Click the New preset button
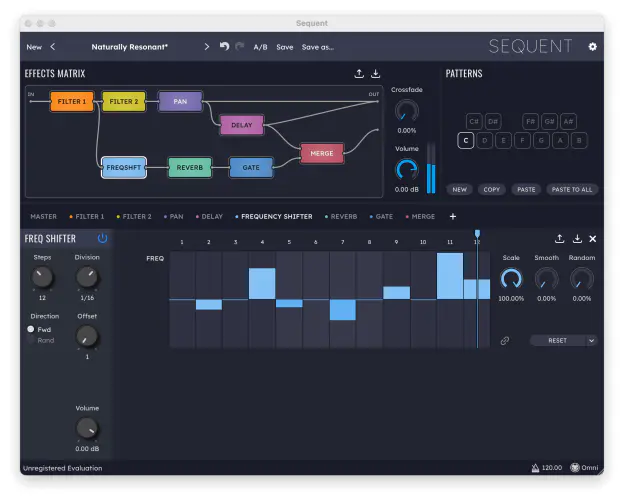The image size is (624, 500). point(34,47)
